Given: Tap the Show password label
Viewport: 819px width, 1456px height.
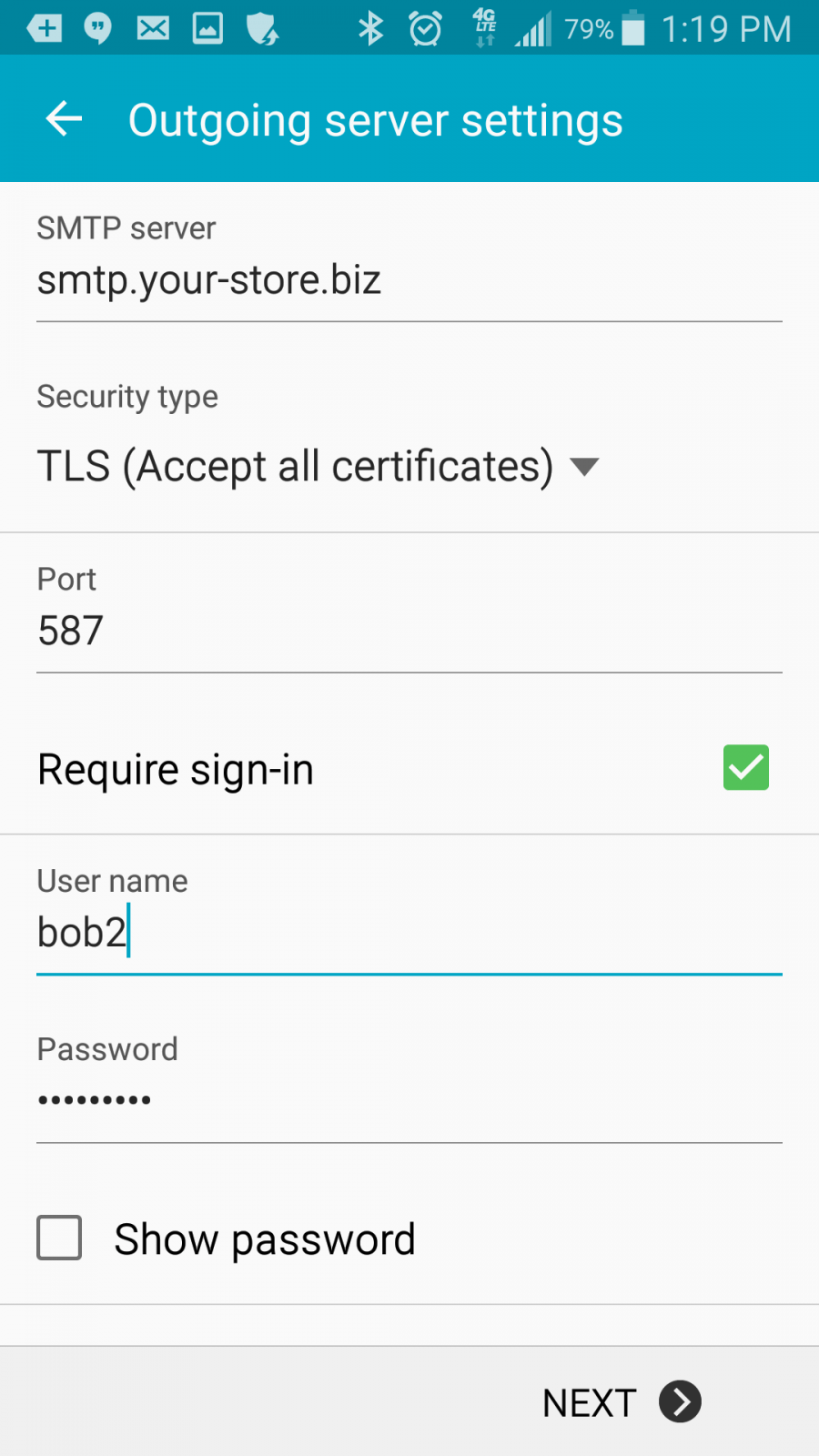Looking at the screenshot, I should click(265, 1239).
